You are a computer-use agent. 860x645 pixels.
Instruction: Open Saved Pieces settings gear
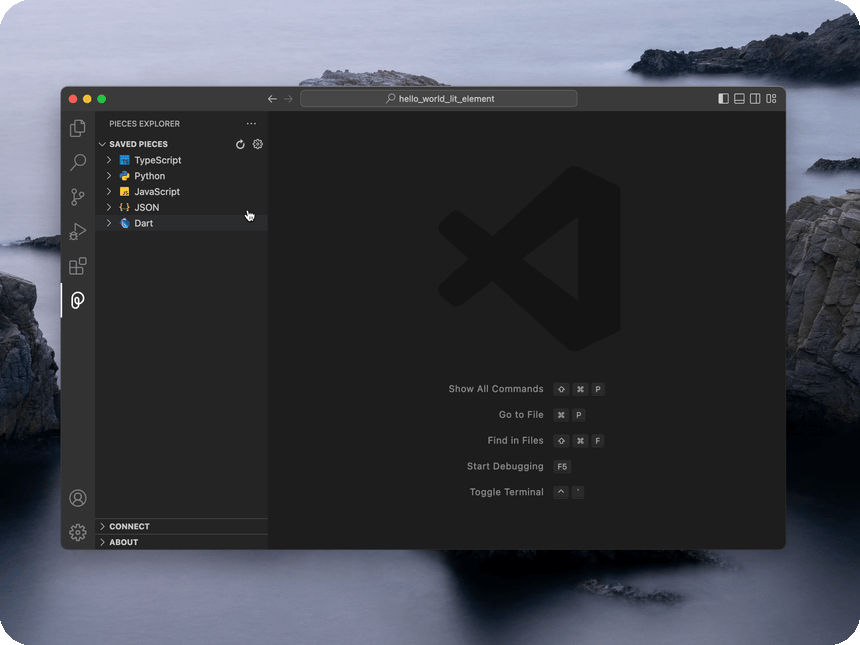(257, 144)
